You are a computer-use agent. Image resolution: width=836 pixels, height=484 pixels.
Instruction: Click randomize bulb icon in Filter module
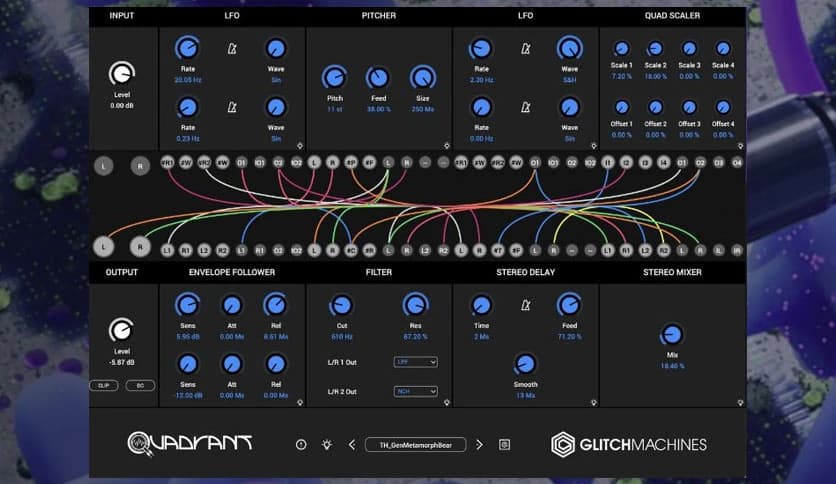click(447, 402)
